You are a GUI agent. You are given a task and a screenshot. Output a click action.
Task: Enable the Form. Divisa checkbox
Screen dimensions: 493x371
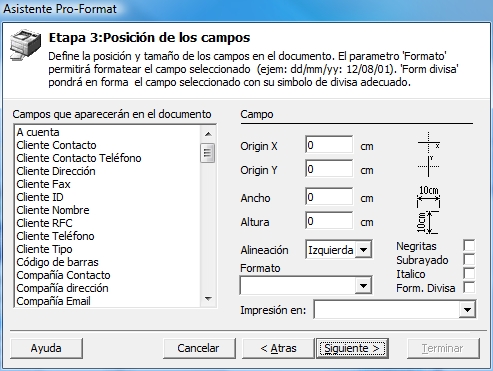click(x=469, y=288)
